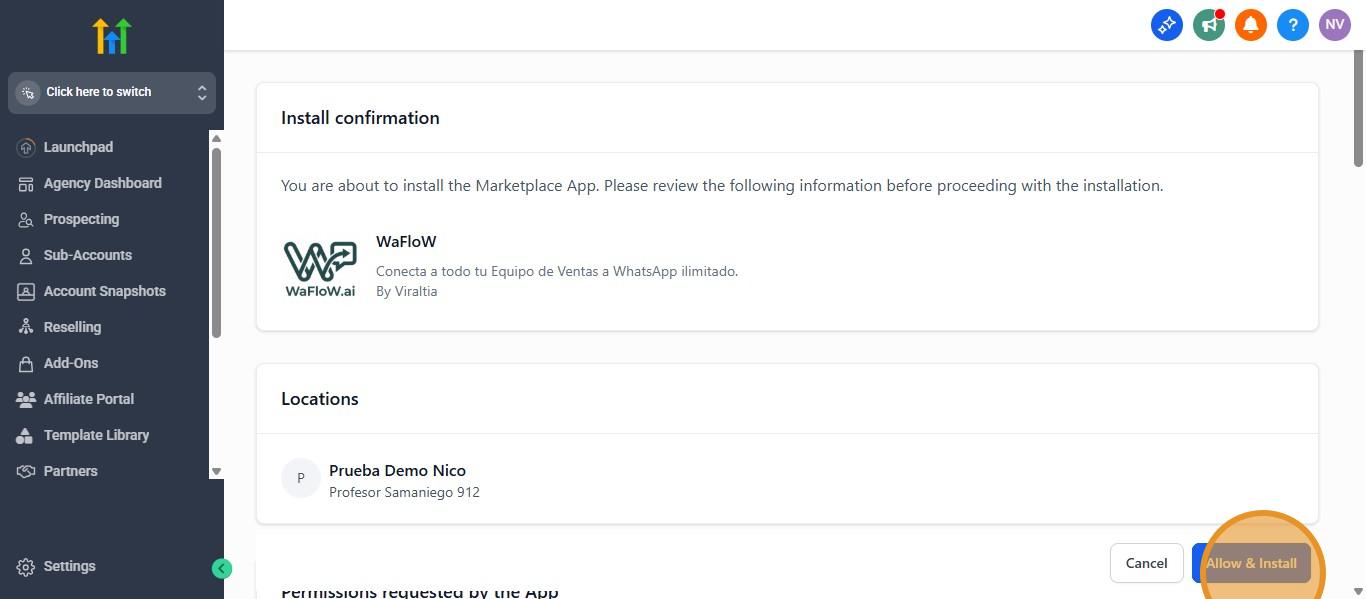Image resolution: width=1366 pixels, height=599 pixels.
Task: Open Account Snapshots icon
Action: click(x=26, y=291)
